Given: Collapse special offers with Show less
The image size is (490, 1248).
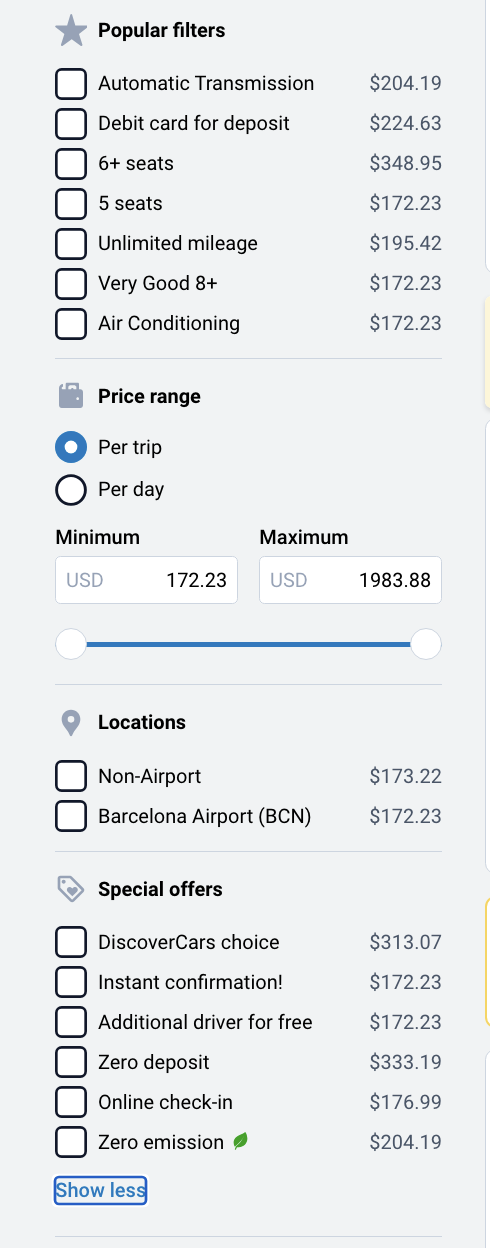Looking at the screenshot, I should click(101, 1190).
